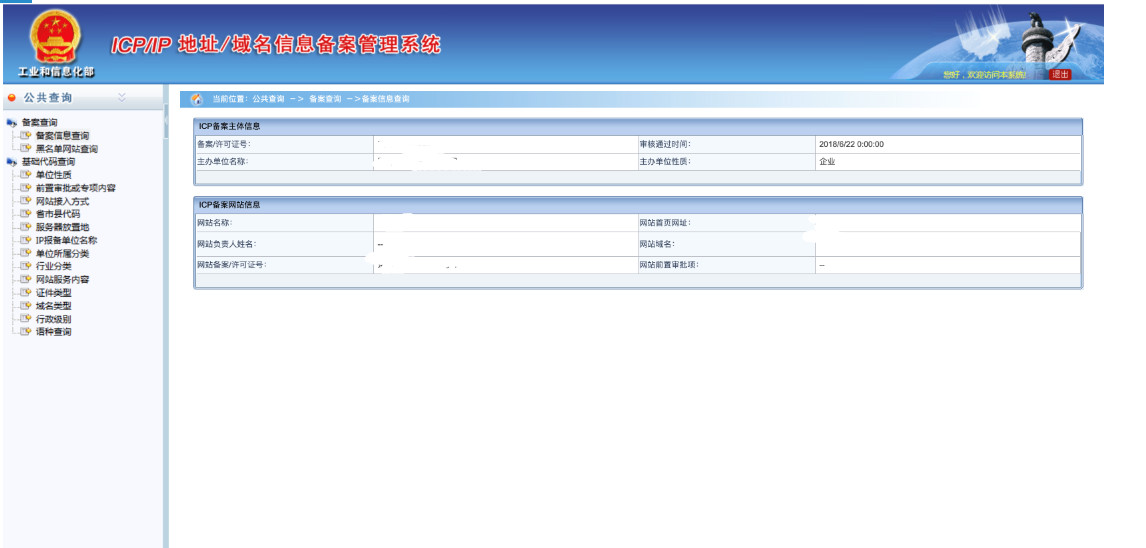Click the 公共查询 sidebar header text

pos(48,98)
